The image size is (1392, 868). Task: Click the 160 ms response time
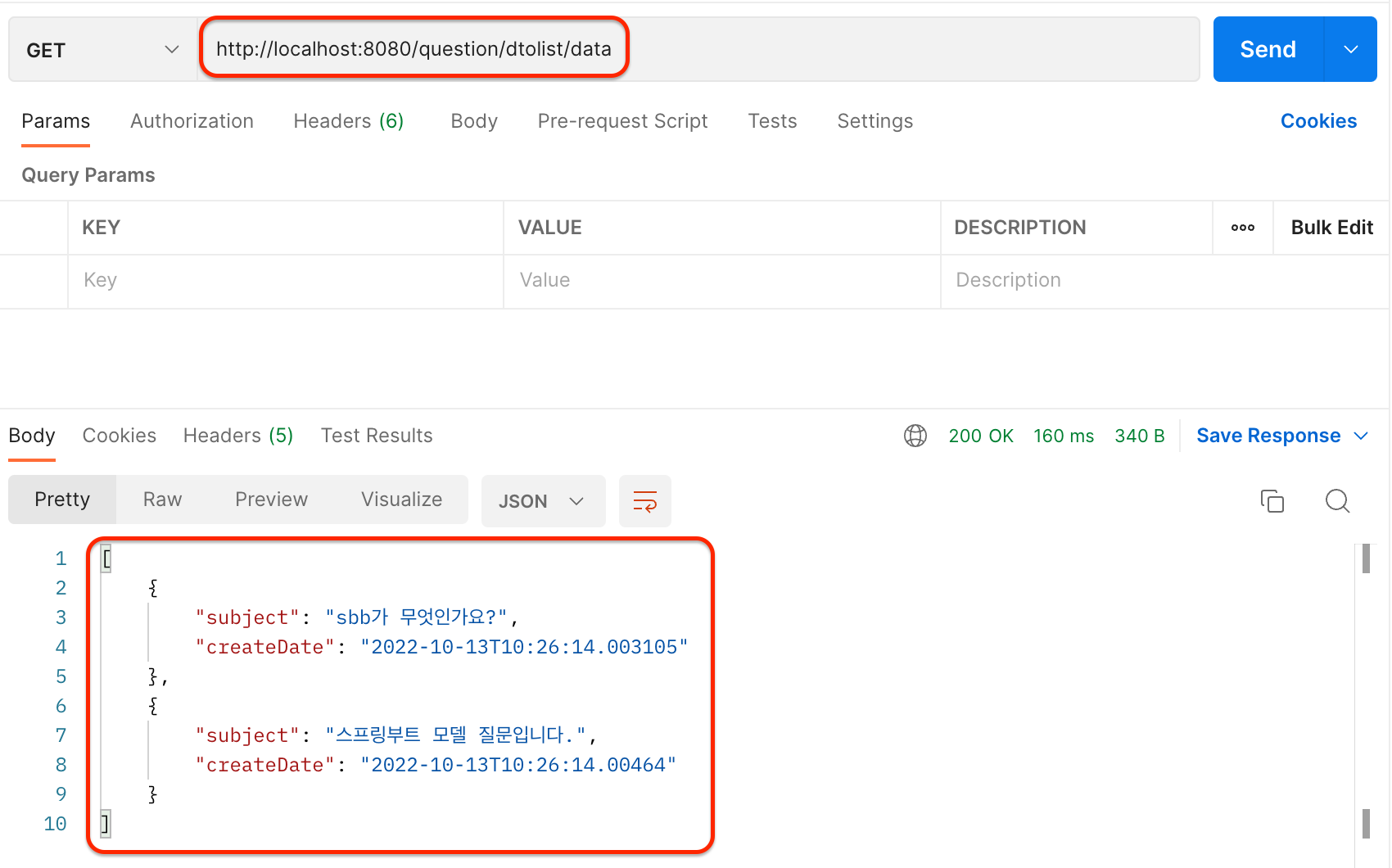click(x=1064, y=436)
